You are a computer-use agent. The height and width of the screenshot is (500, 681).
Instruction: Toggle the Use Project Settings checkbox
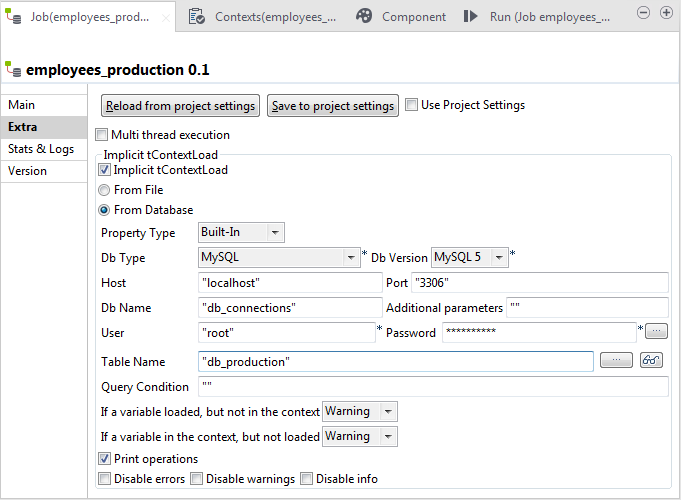(x=412, y=105)
